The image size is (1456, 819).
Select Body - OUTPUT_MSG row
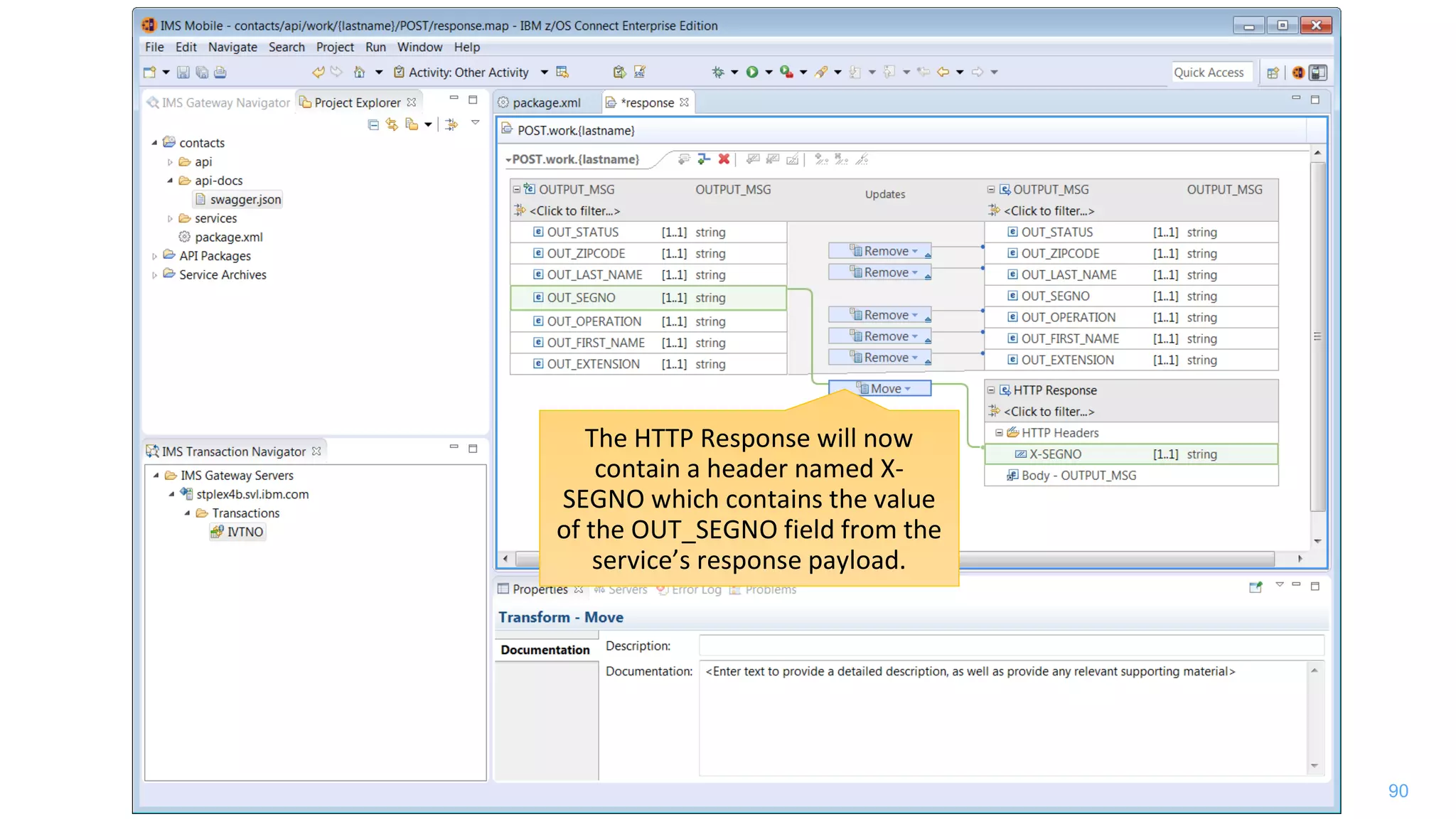click(x=1131, y=476)
